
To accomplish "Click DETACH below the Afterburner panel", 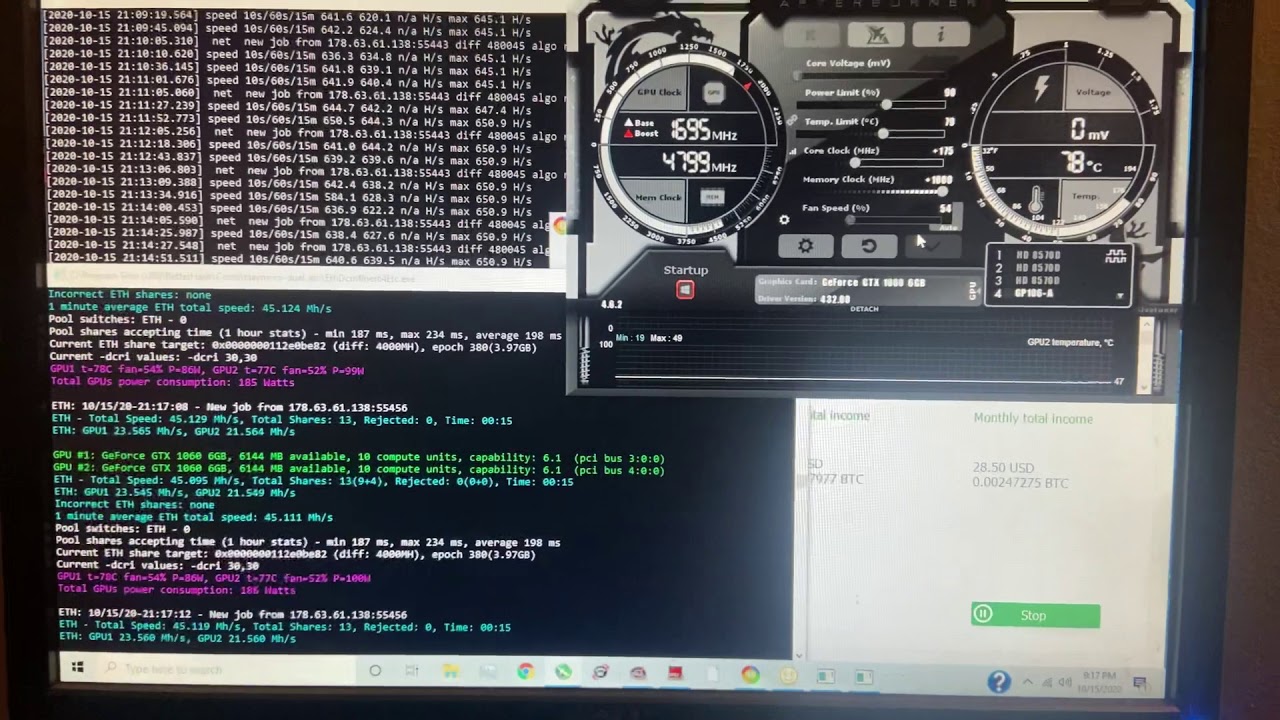I will click(x=864, y=309).
